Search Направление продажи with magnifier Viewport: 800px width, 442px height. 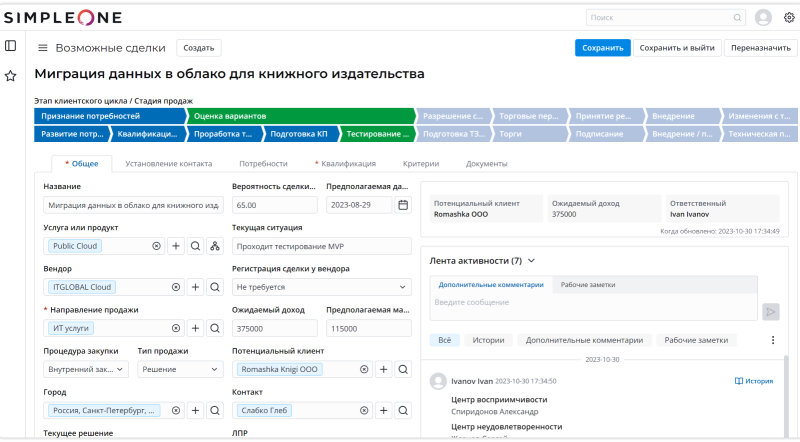pyautogui.click(x=215, y=328)
